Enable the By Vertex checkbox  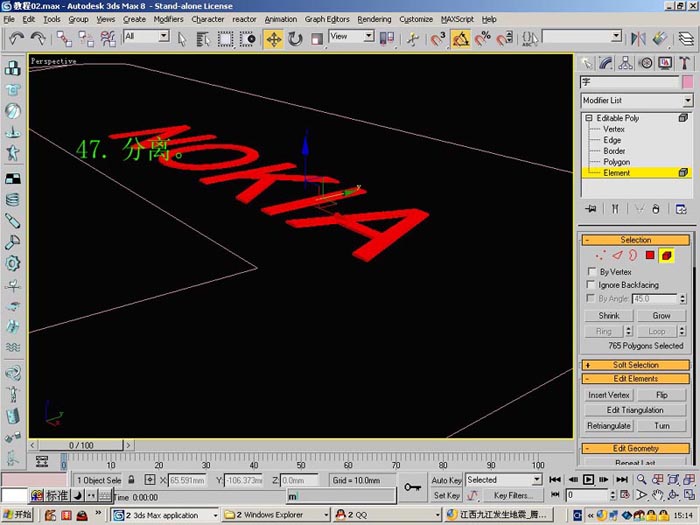click(592, 271)
